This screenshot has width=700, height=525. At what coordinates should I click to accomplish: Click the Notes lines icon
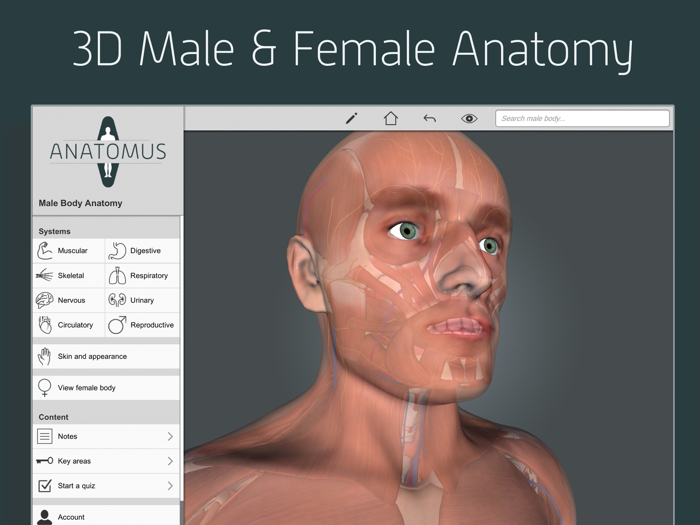point(44,436)
